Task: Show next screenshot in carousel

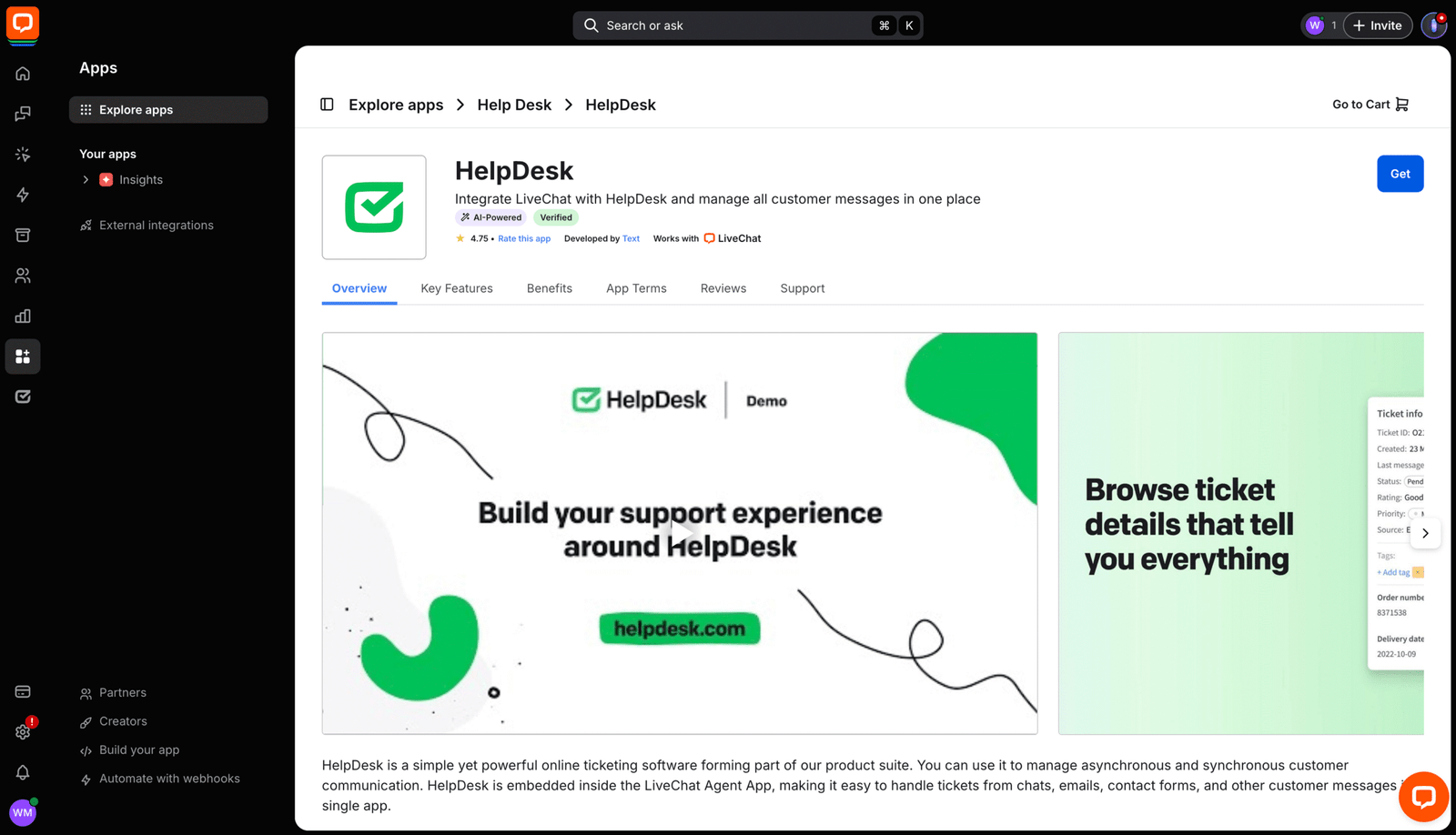Action: (x=1425, y=534)
